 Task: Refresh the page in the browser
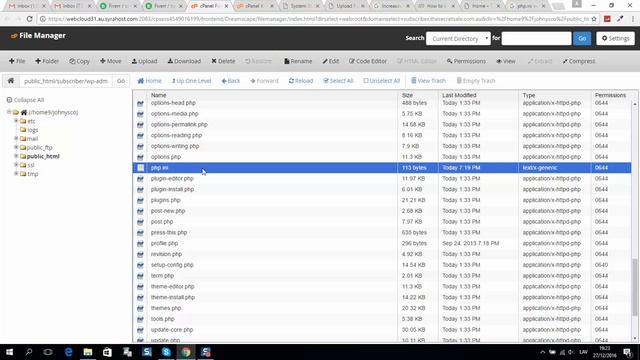tap(29, 19)
